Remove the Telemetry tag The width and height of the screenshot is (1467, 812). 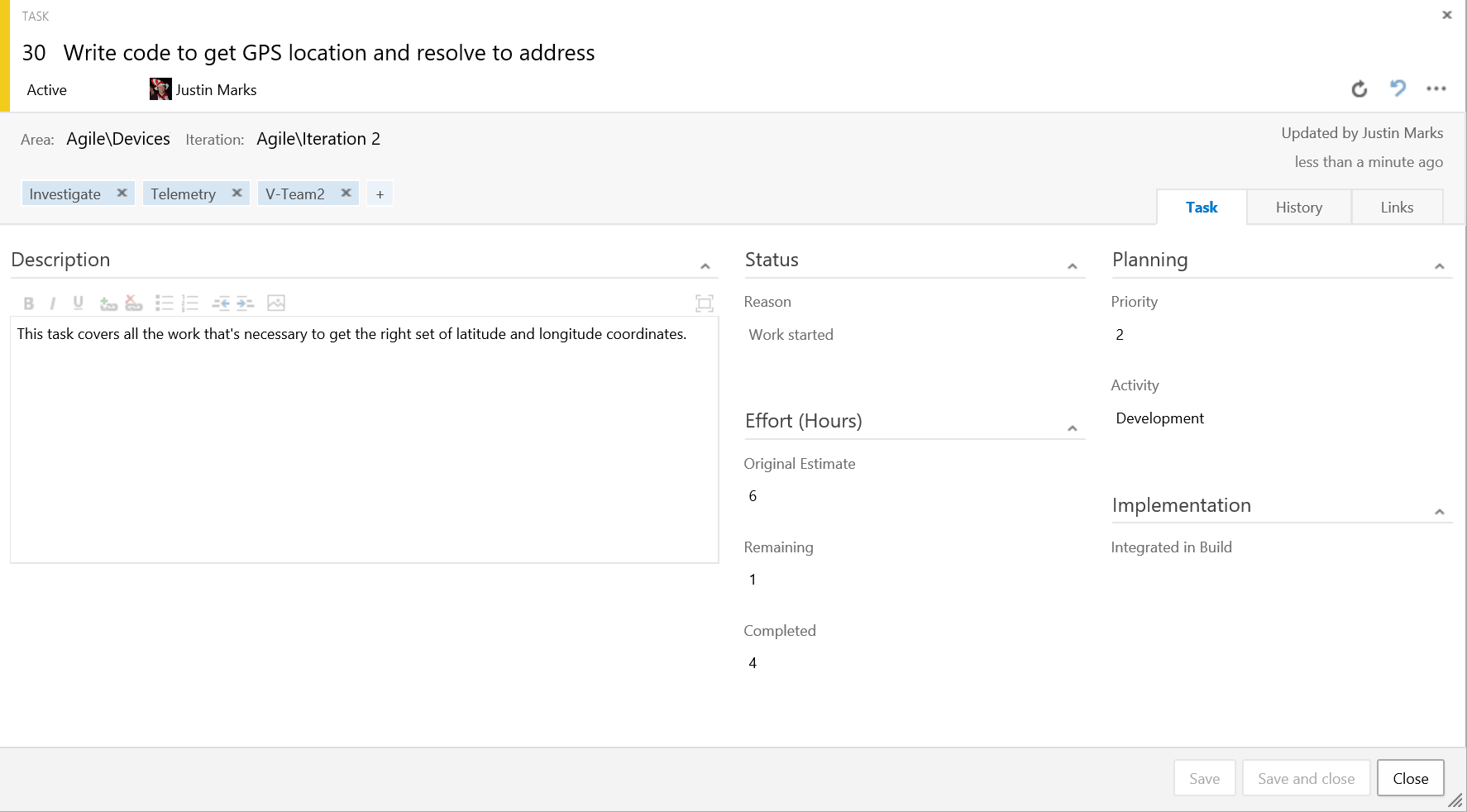click(237, 193)
